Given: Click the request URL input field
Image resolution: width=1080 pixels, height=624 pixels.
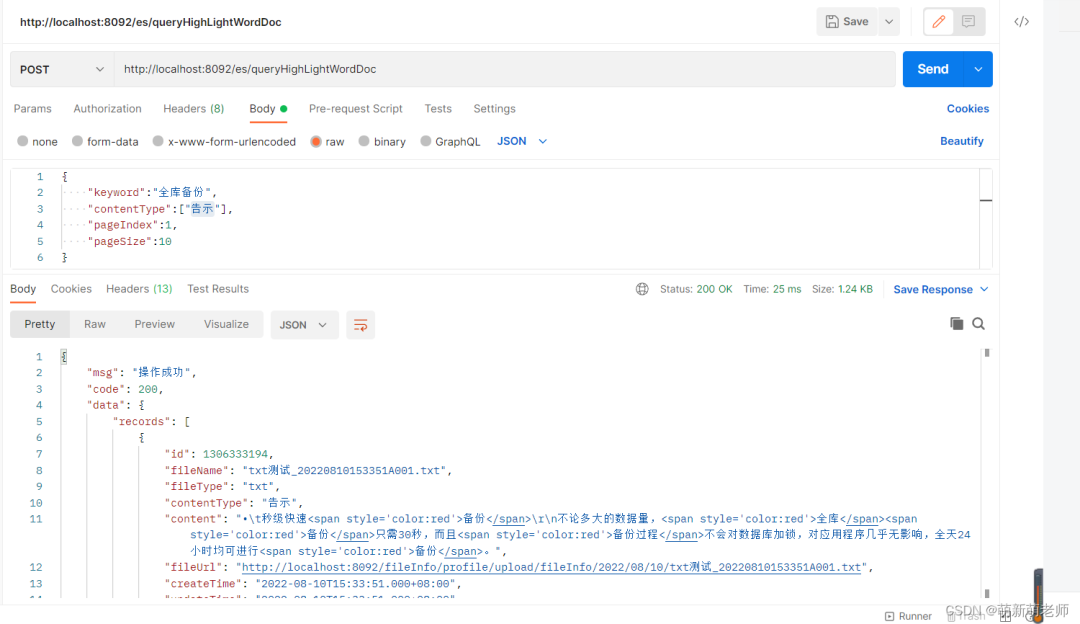Looking at the screenshot, I should tap(500, 69).
